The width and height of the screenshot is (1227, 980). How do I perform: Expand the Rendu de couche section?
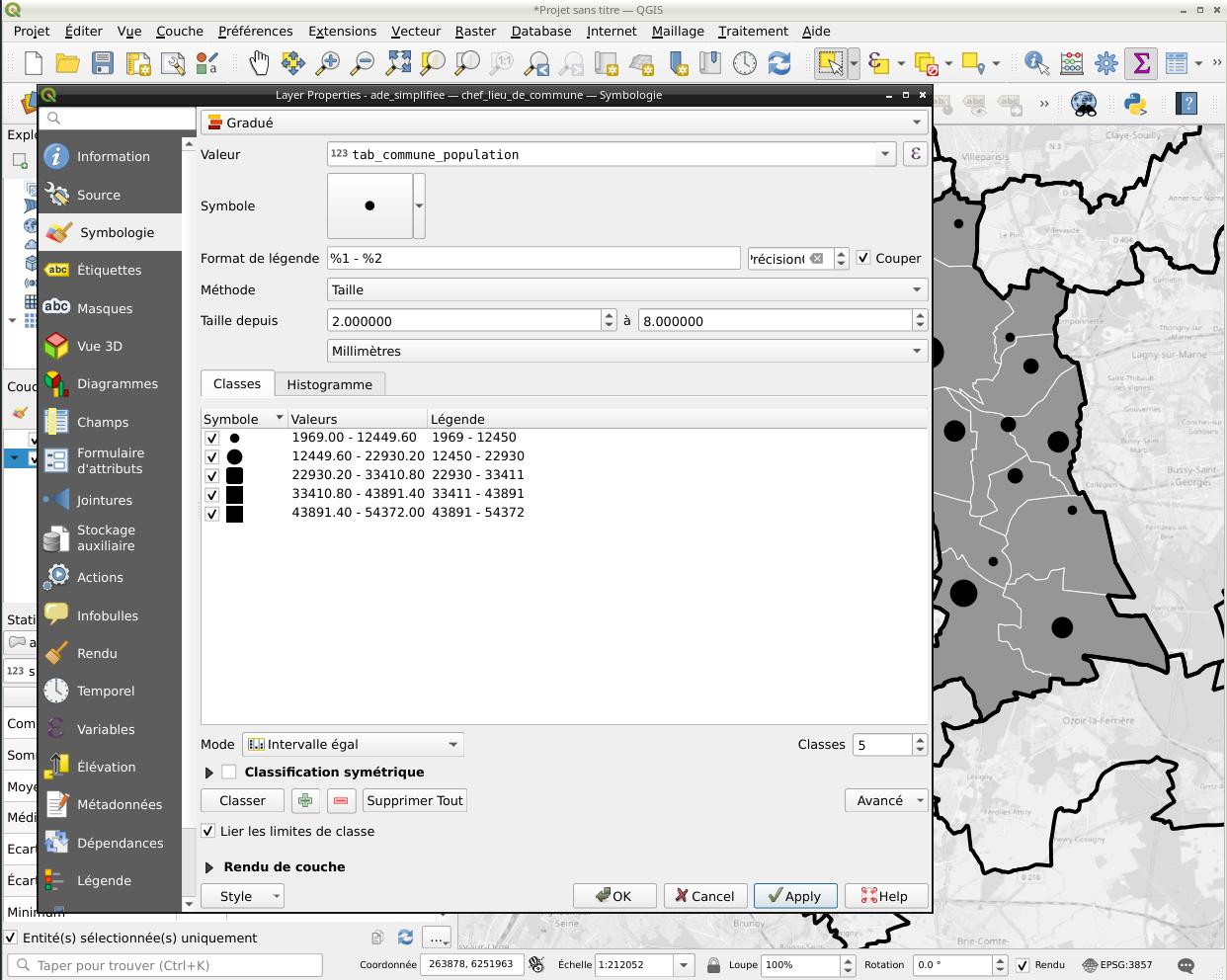pos(209,866)
